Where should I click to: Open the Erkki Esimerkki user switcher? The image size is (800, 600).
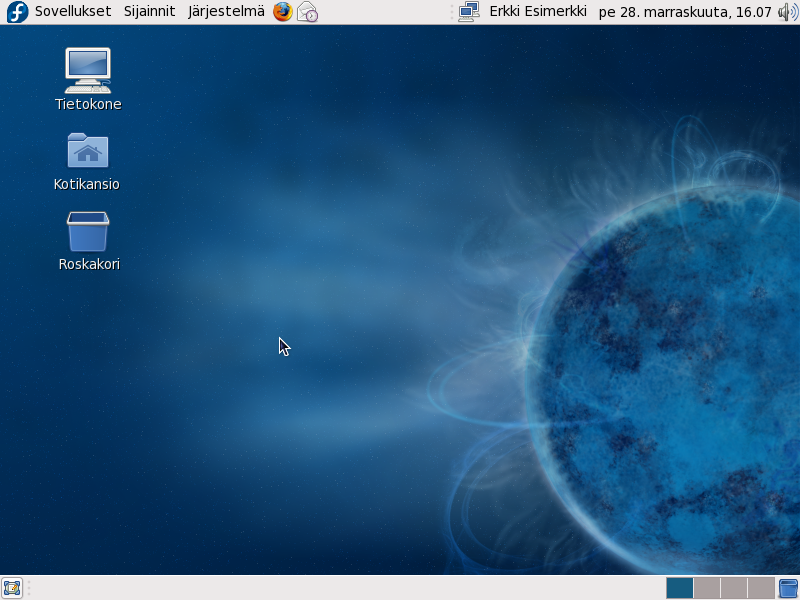(x=537, y=12)
